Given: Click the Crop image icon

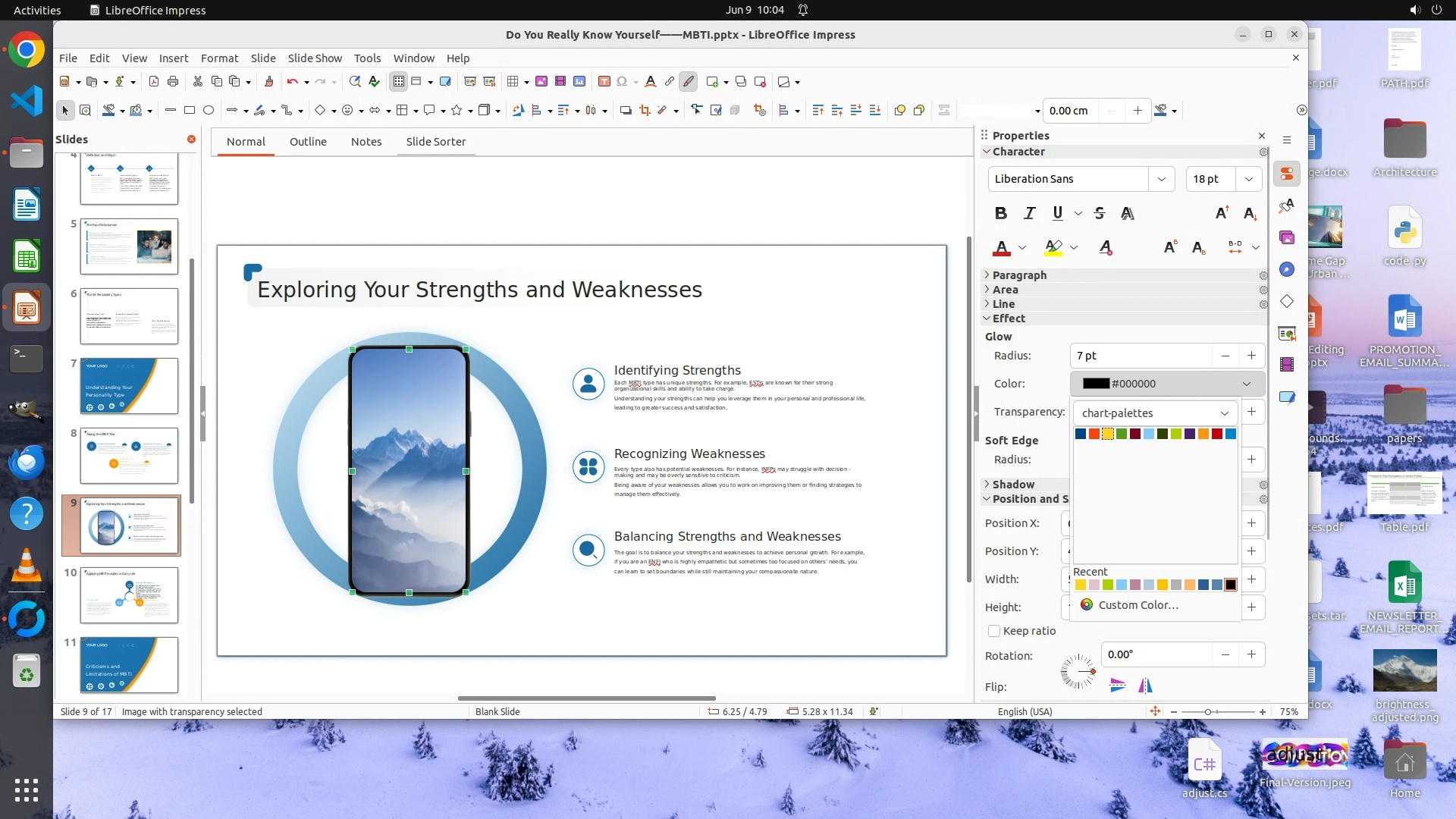Looking at the screenshot, I should tap(645, 111).
